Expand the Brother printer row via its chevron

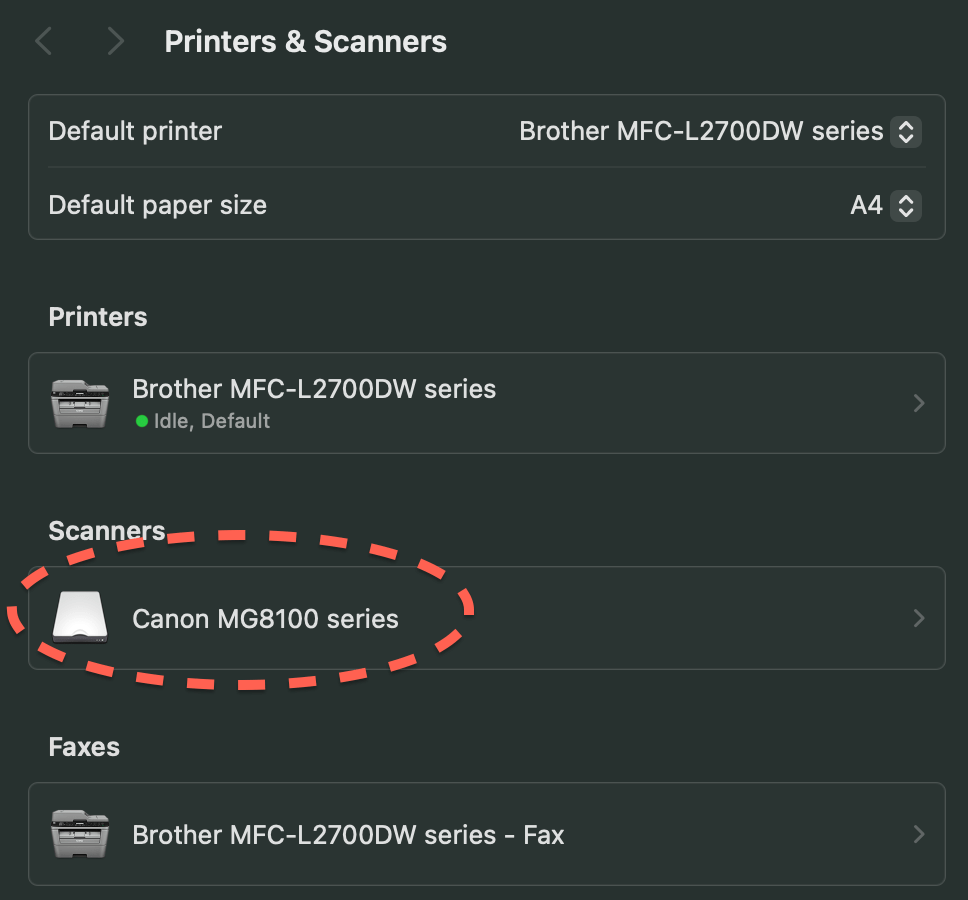(x=918, y=402)
